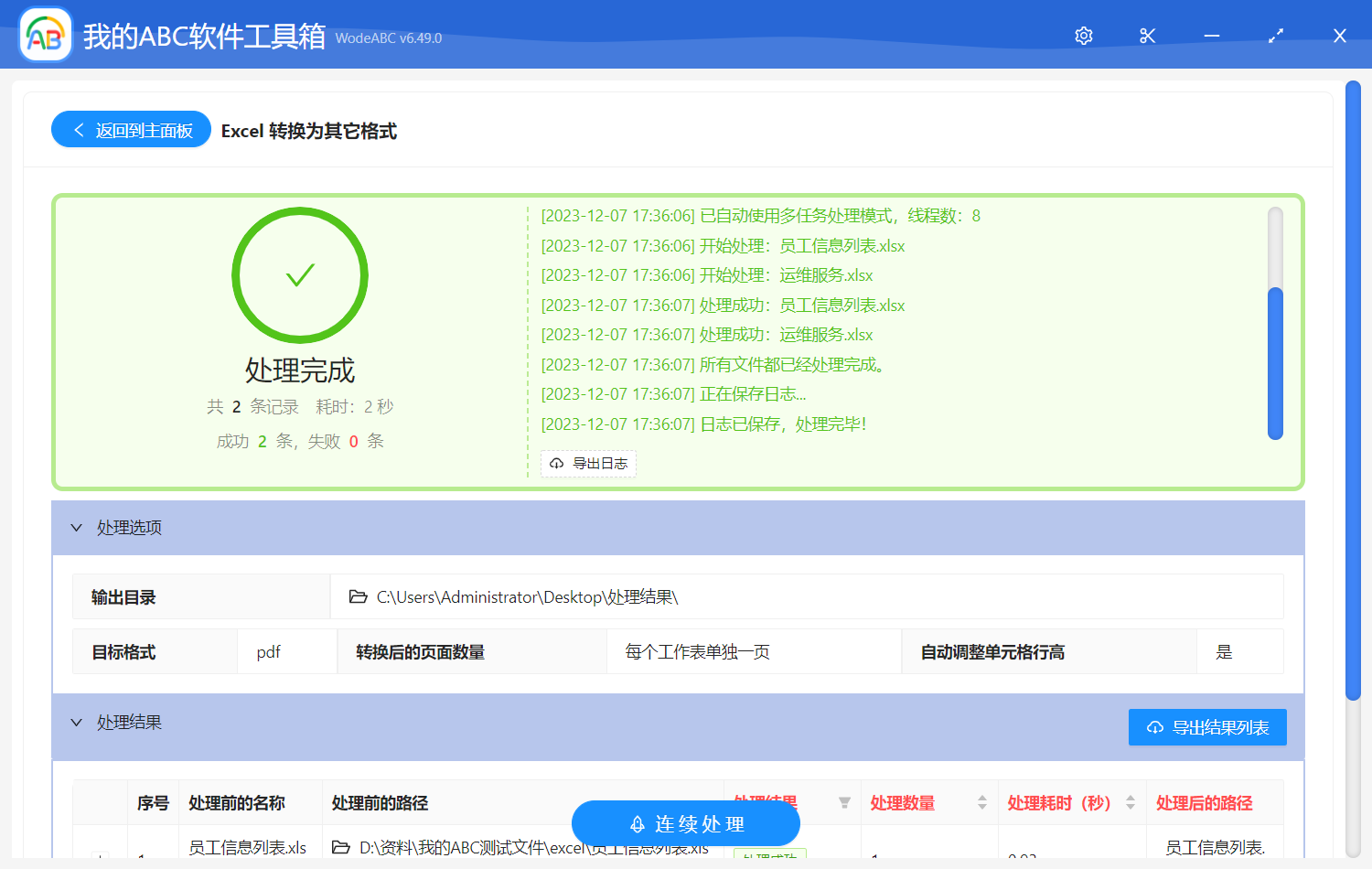Export results via 导出结果列表

[1207, 726]
